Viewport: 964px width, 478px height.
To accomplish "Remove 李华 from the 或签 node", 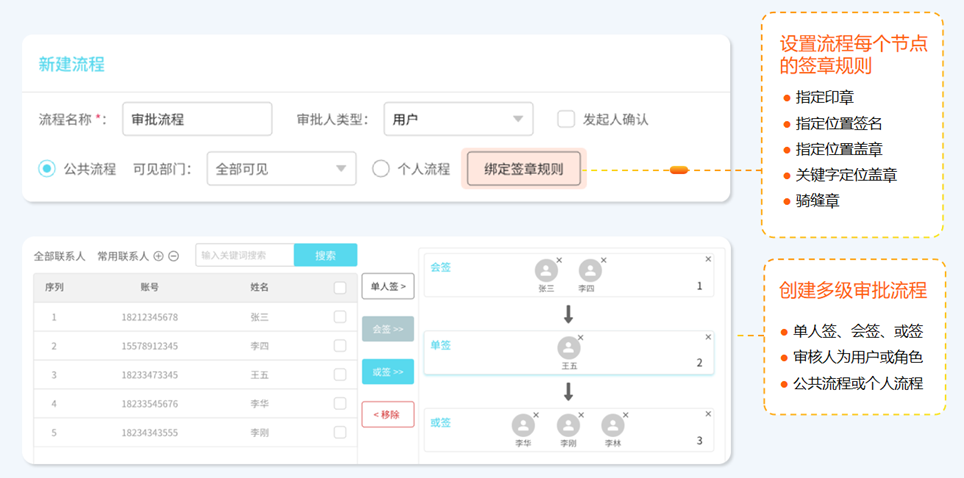I will pyautogui.click(x=536, y=415).
